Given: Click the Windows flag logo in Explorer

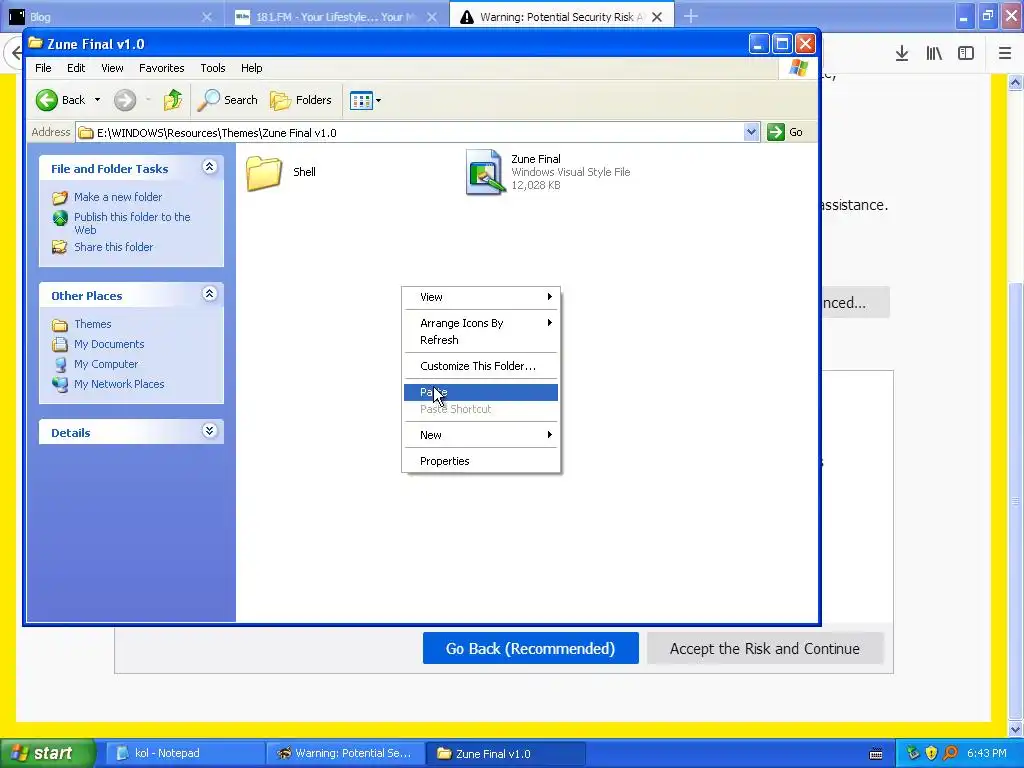Looking at the screenshot, I should [798, 68].
